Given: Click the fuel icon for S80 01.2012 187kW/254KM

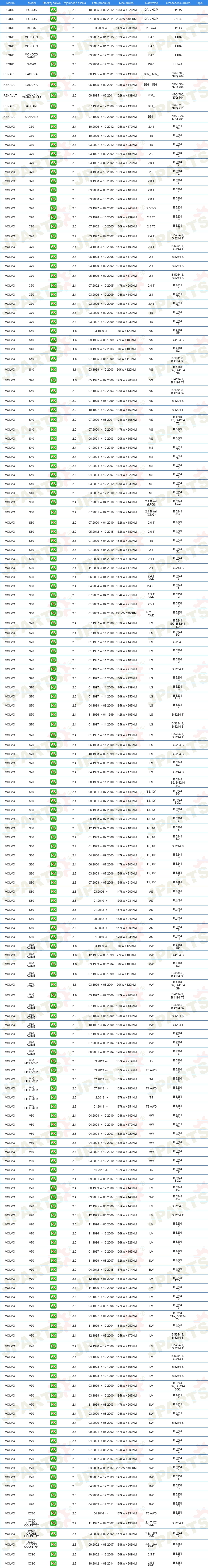Looking at the screenshot, I should (53, 910).
